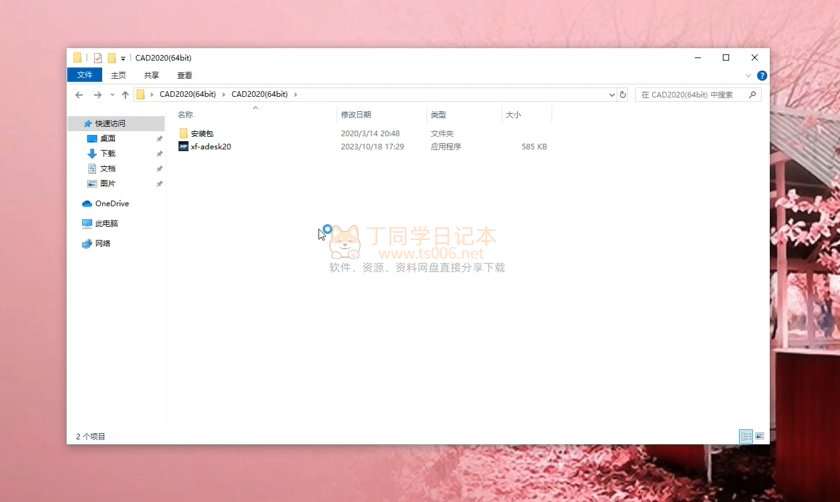
Task: Open OneDrive in the sidebar
Action: [x=111, y=203]
